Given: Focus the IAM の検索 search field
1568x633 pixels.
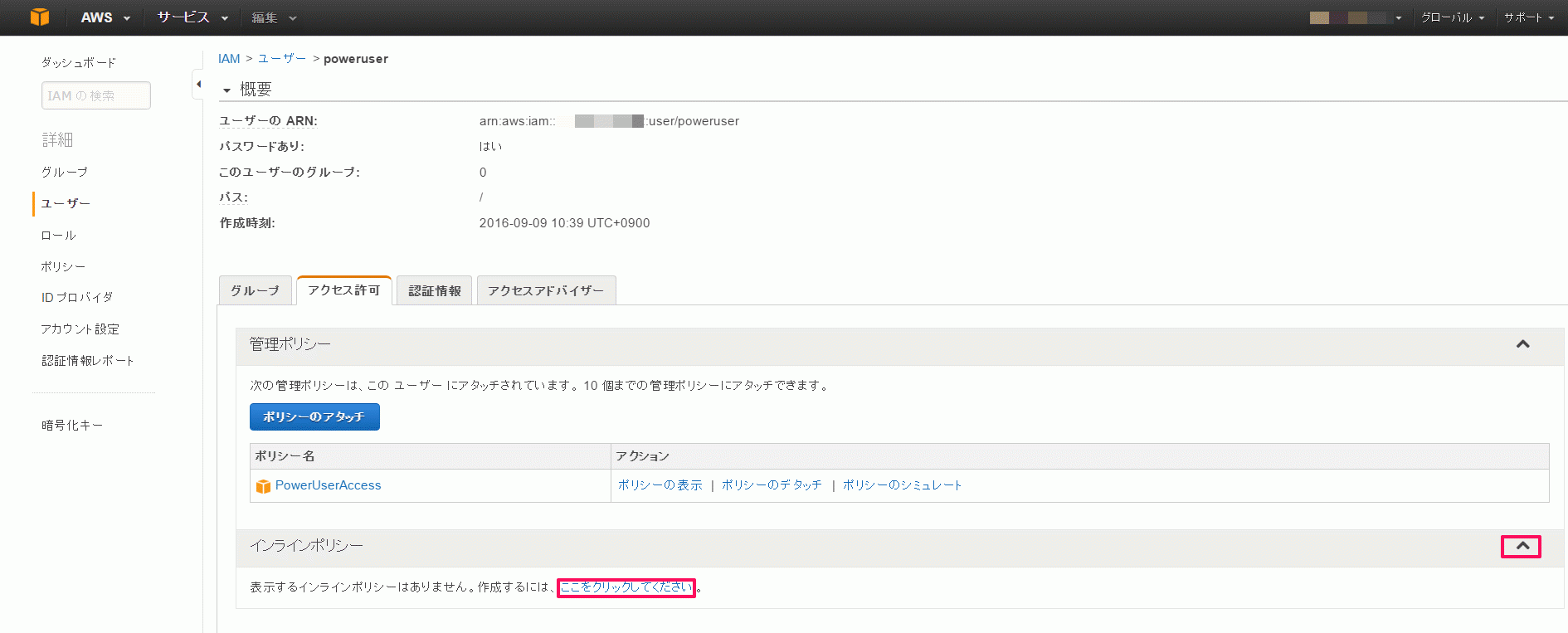Looking at the screenshot, I should pyautogui.click(x=96, y=95).
